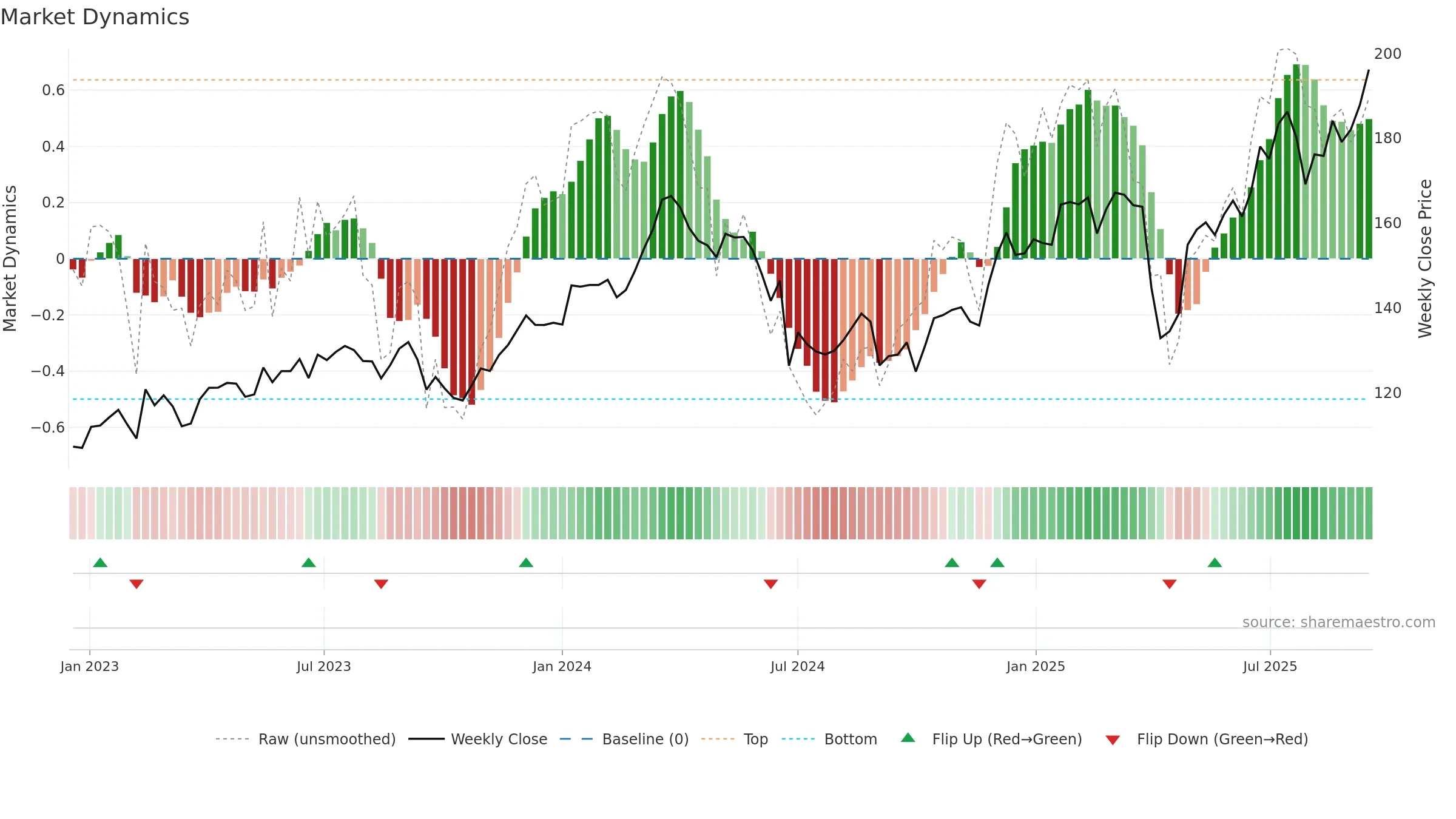Click the flip-up marker just before Jul 2023

tap(309, 562)
